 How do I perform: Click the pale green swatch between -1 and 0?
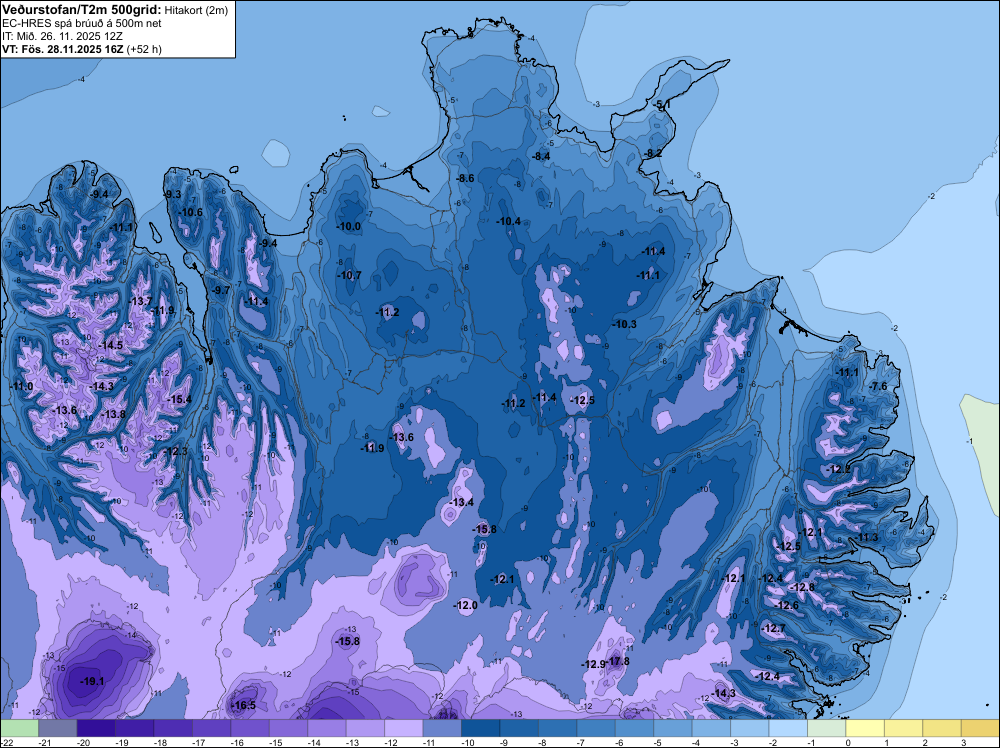[827, 728]
